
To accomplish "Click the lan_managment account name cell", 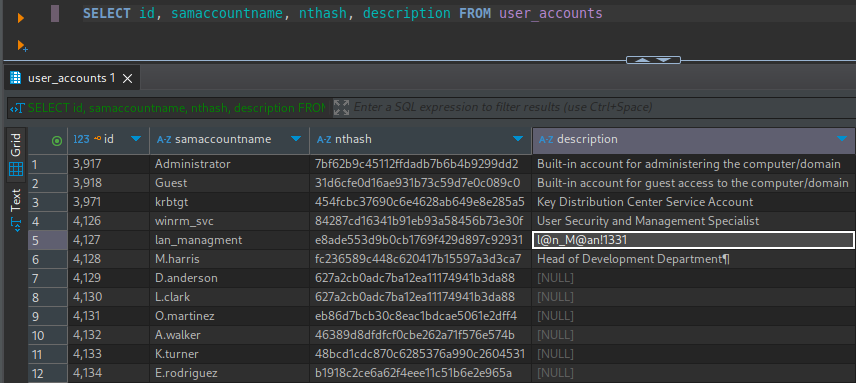I will coord(229,240).
